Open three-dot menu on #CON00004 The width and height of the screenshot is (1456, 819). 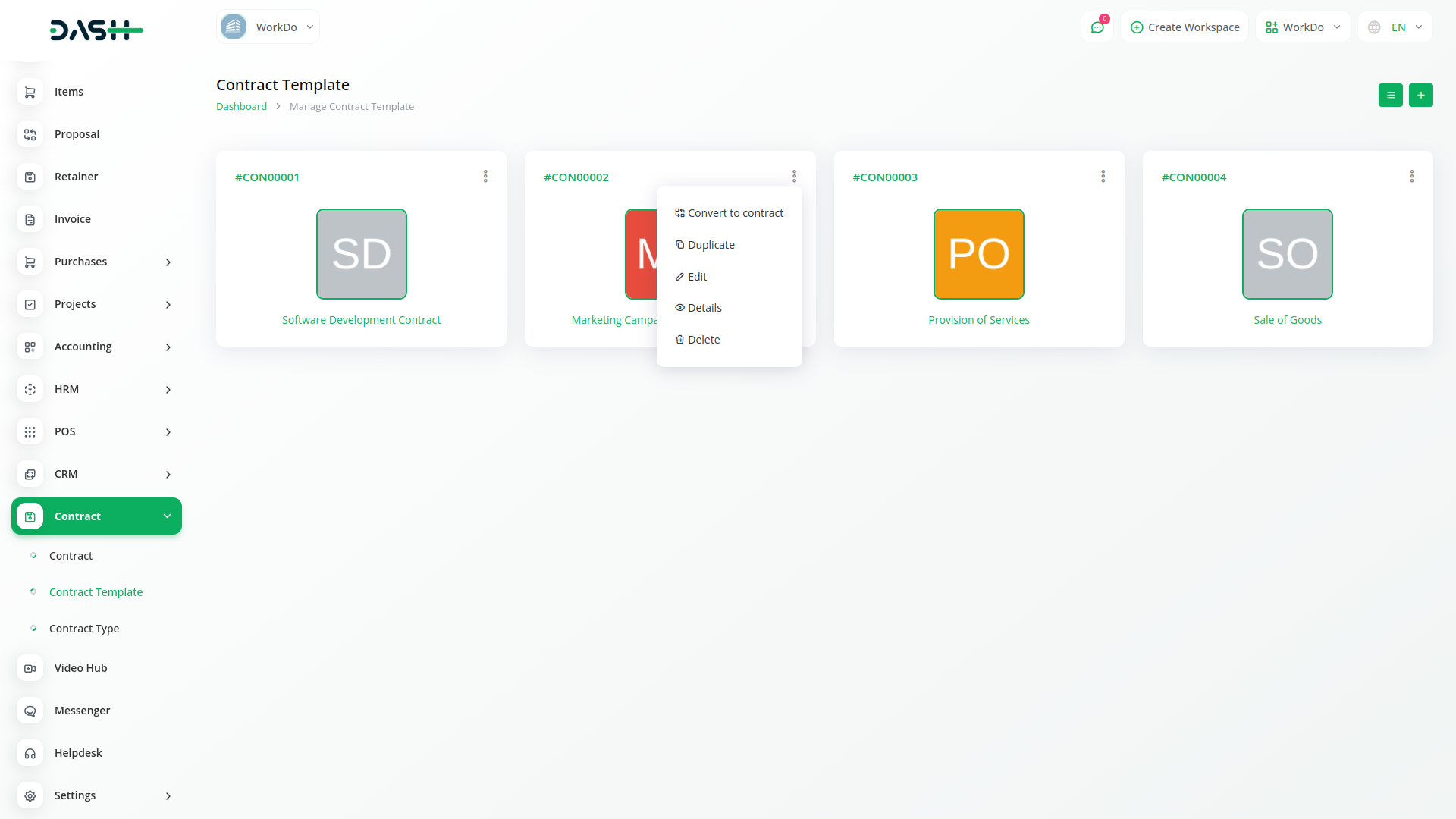coord(1411,177)
